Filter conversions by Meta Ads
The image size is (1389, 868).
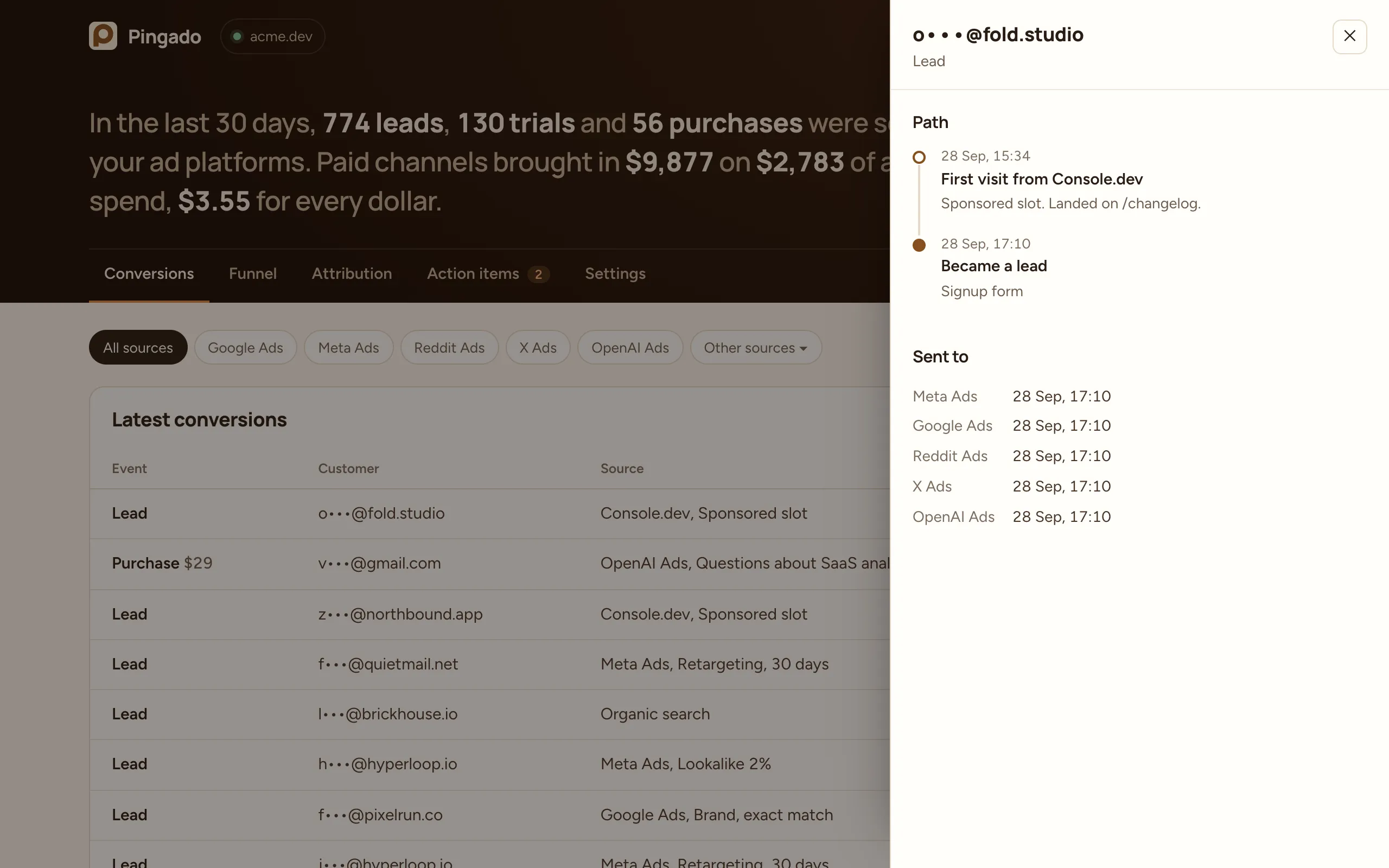348,347
